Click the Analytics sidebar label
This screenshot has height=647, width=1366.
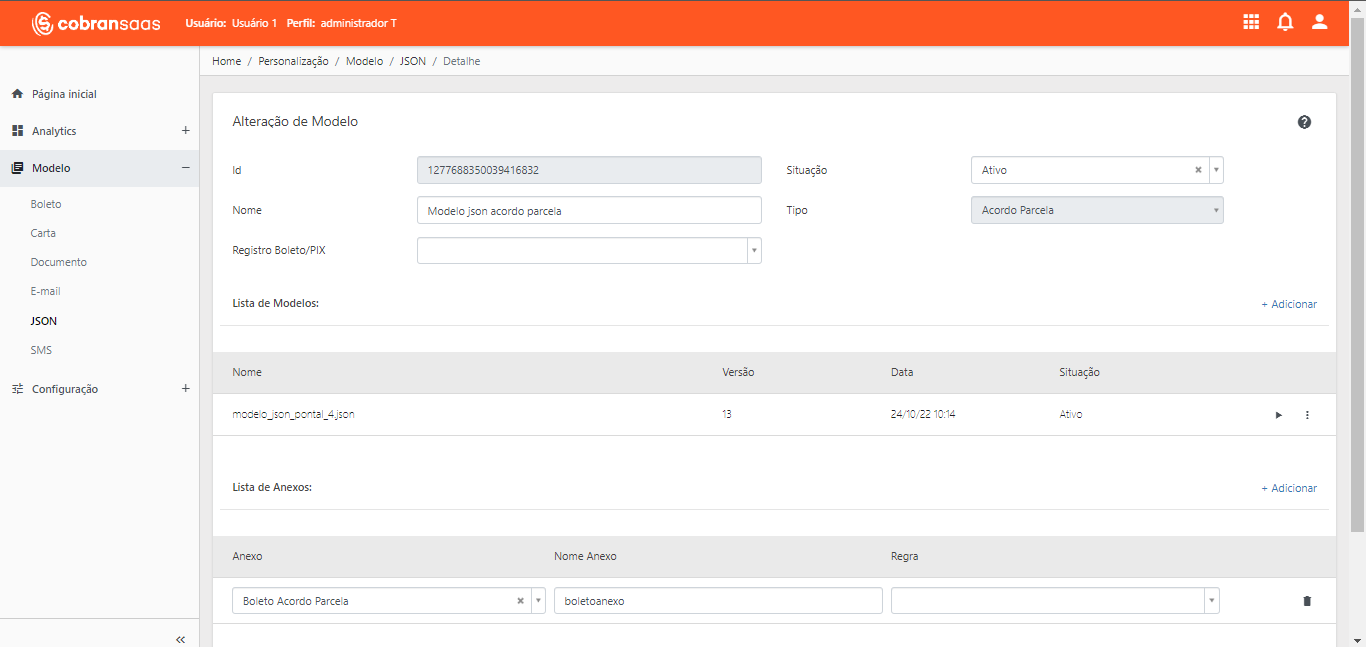54,131
